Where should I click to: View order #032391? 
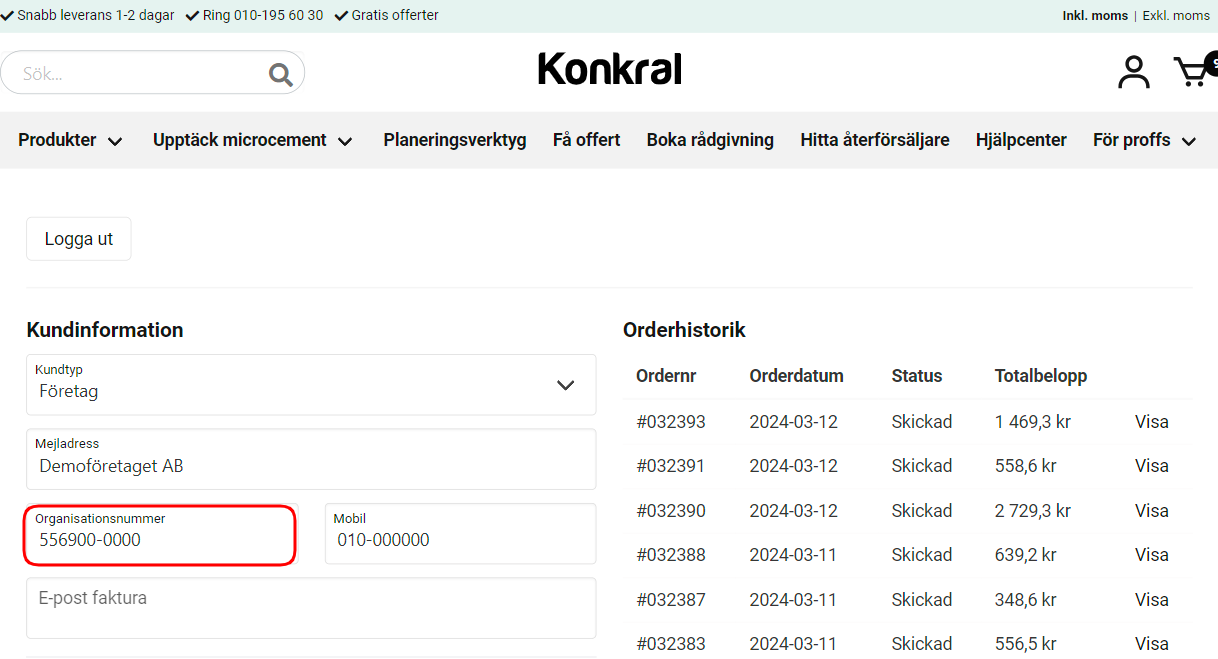pyautogui.click(x=1151, y=466)
